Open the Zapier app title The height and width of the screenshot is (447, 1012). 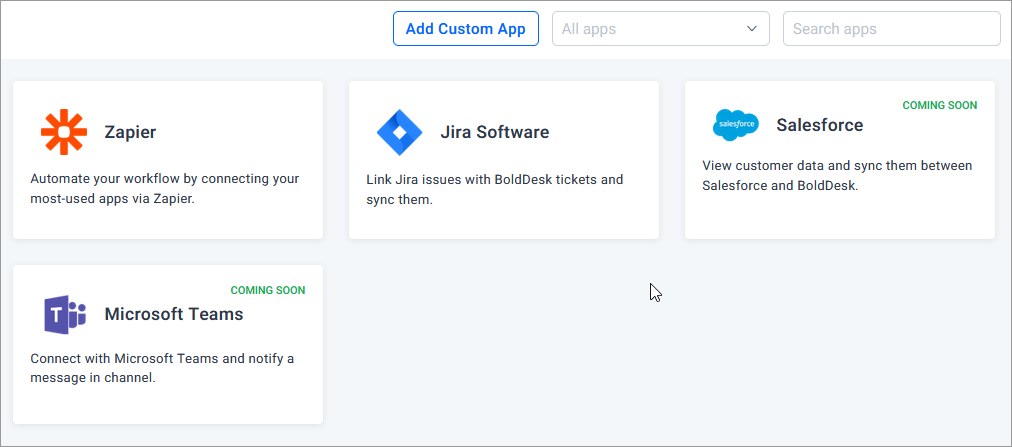coord(130,132)
